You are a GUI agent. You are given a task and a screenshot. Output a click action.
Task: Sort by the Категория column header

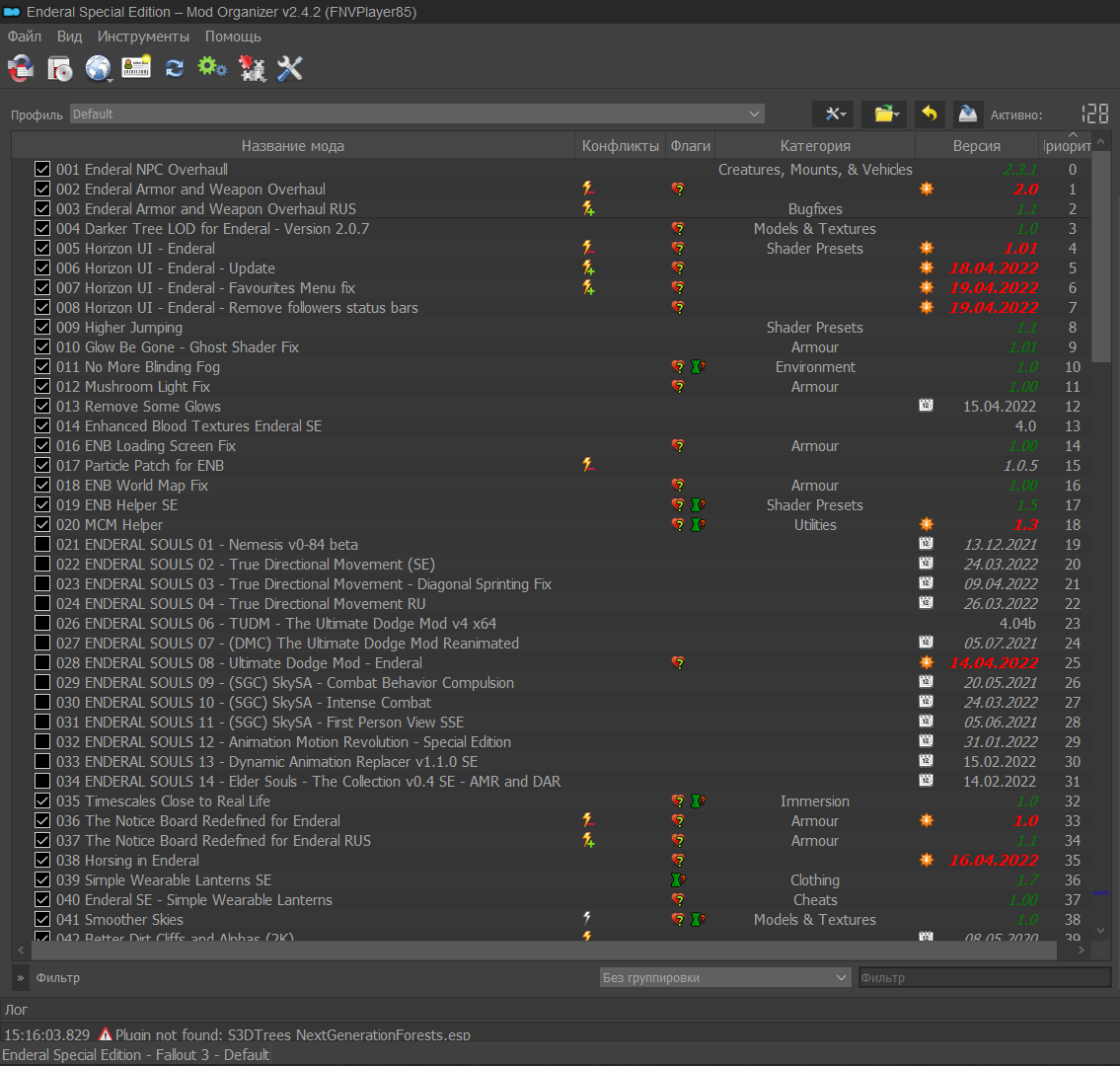(815, 146)
